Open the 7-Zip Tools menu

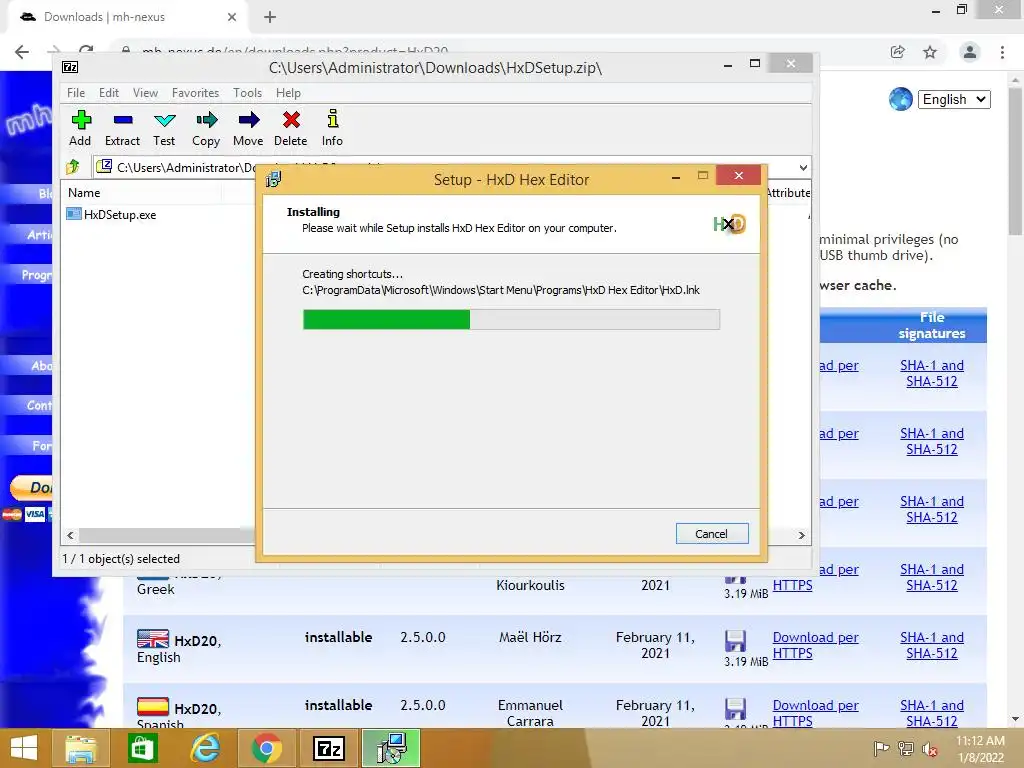(x=247, y=93)
